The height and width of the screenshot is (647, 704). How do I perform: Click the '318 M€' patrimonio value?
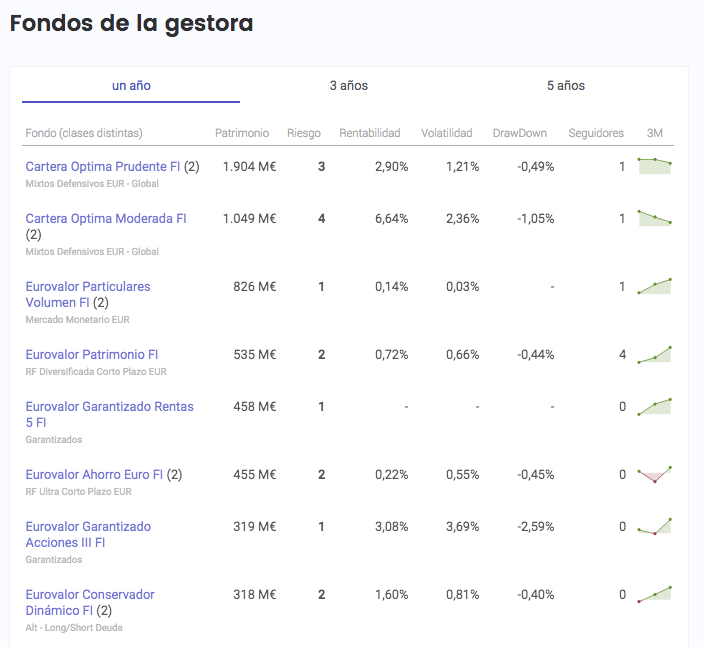click(255, 594)
